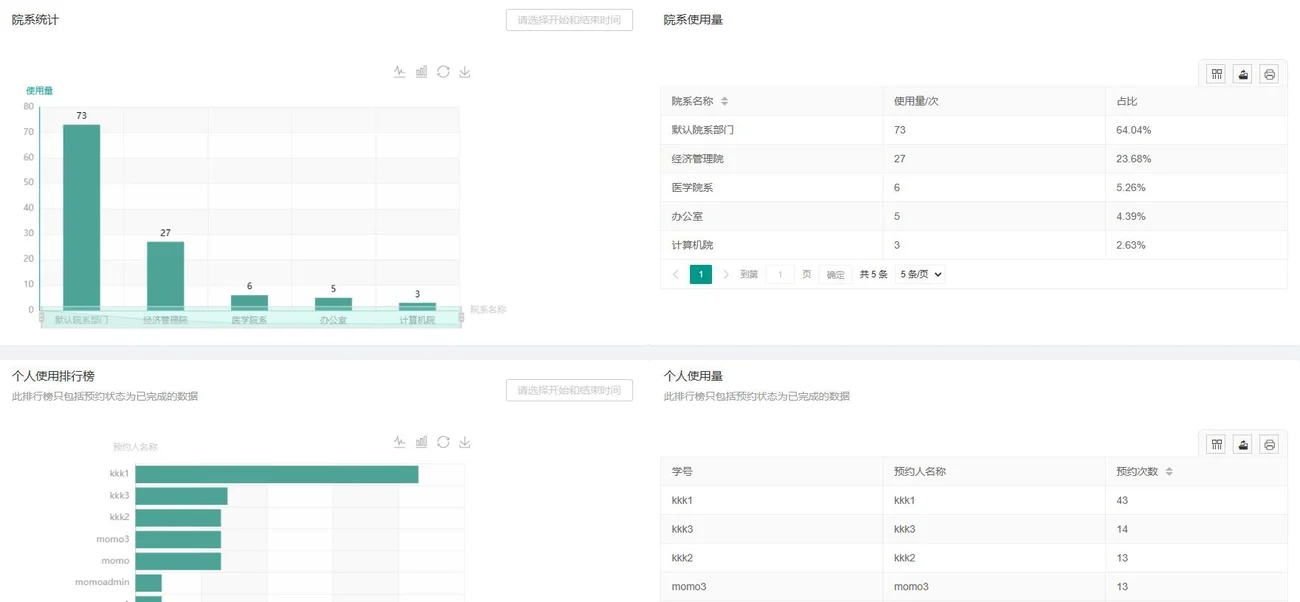Switch personal ranking chart to line view
The height and width of the screenshot is (602, 1300).
click(x=400, y=442)
